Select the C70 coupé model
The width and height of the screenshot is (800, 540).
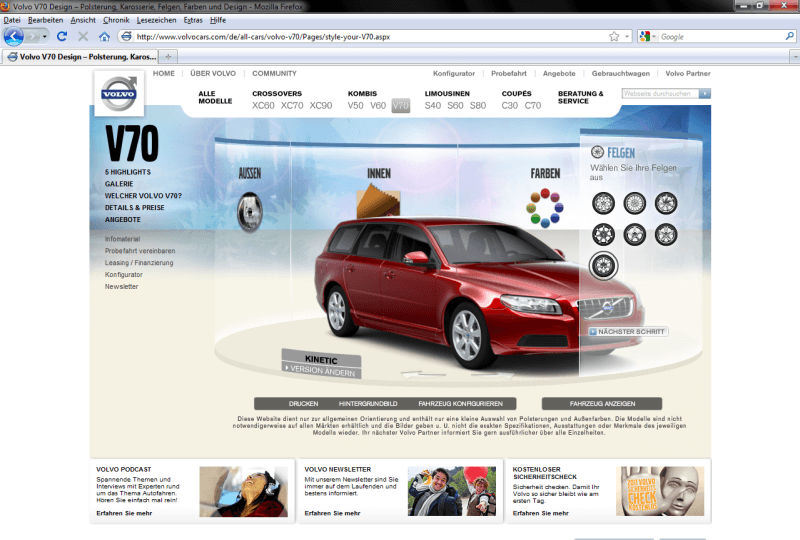point(533,106)
